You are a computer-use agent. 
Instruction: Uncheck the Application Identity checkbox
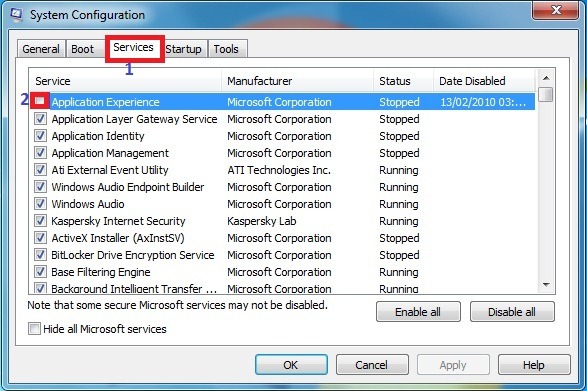tap(40, 136)
